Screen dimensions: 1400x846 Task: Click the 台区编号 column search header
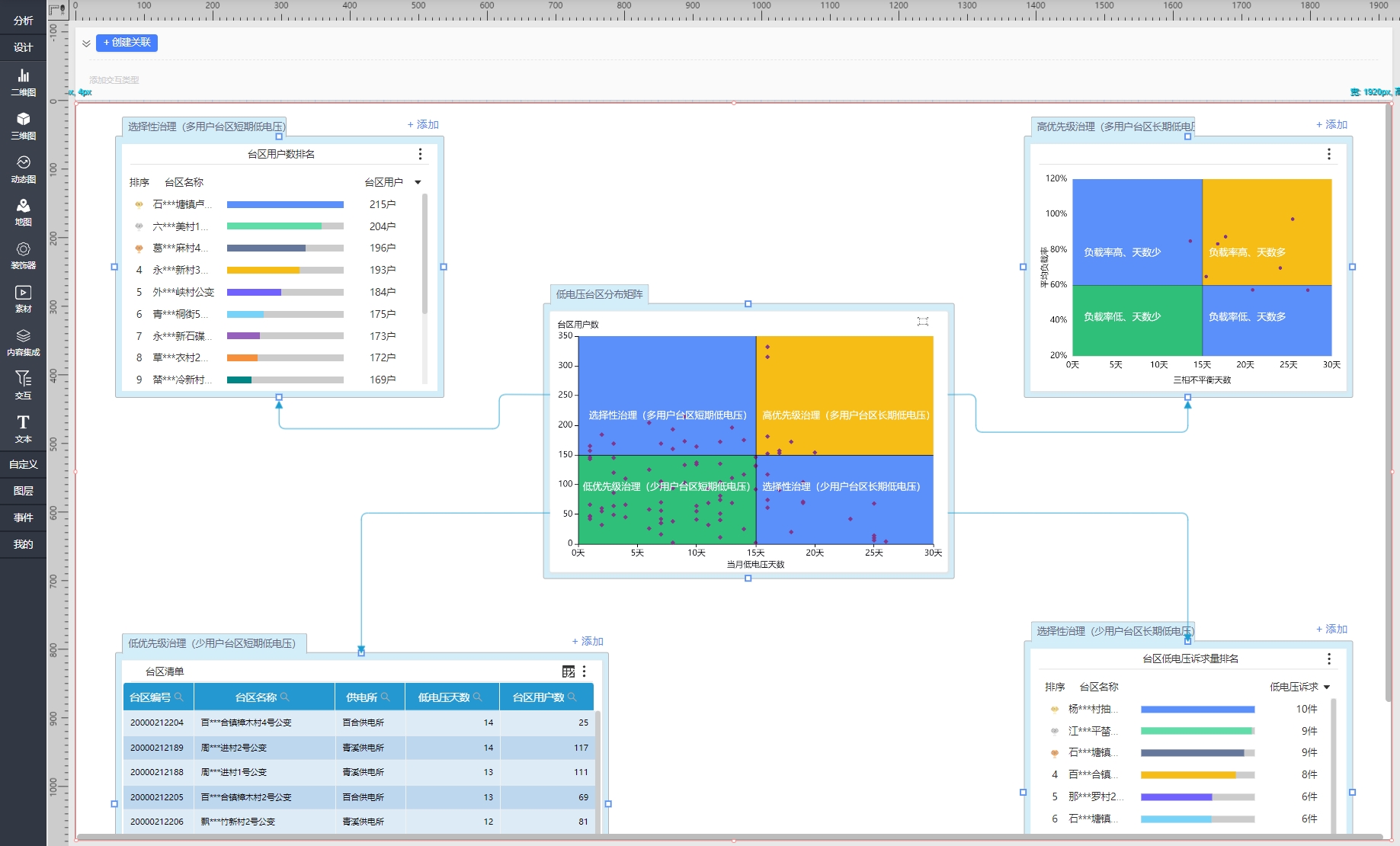point(157,697)
